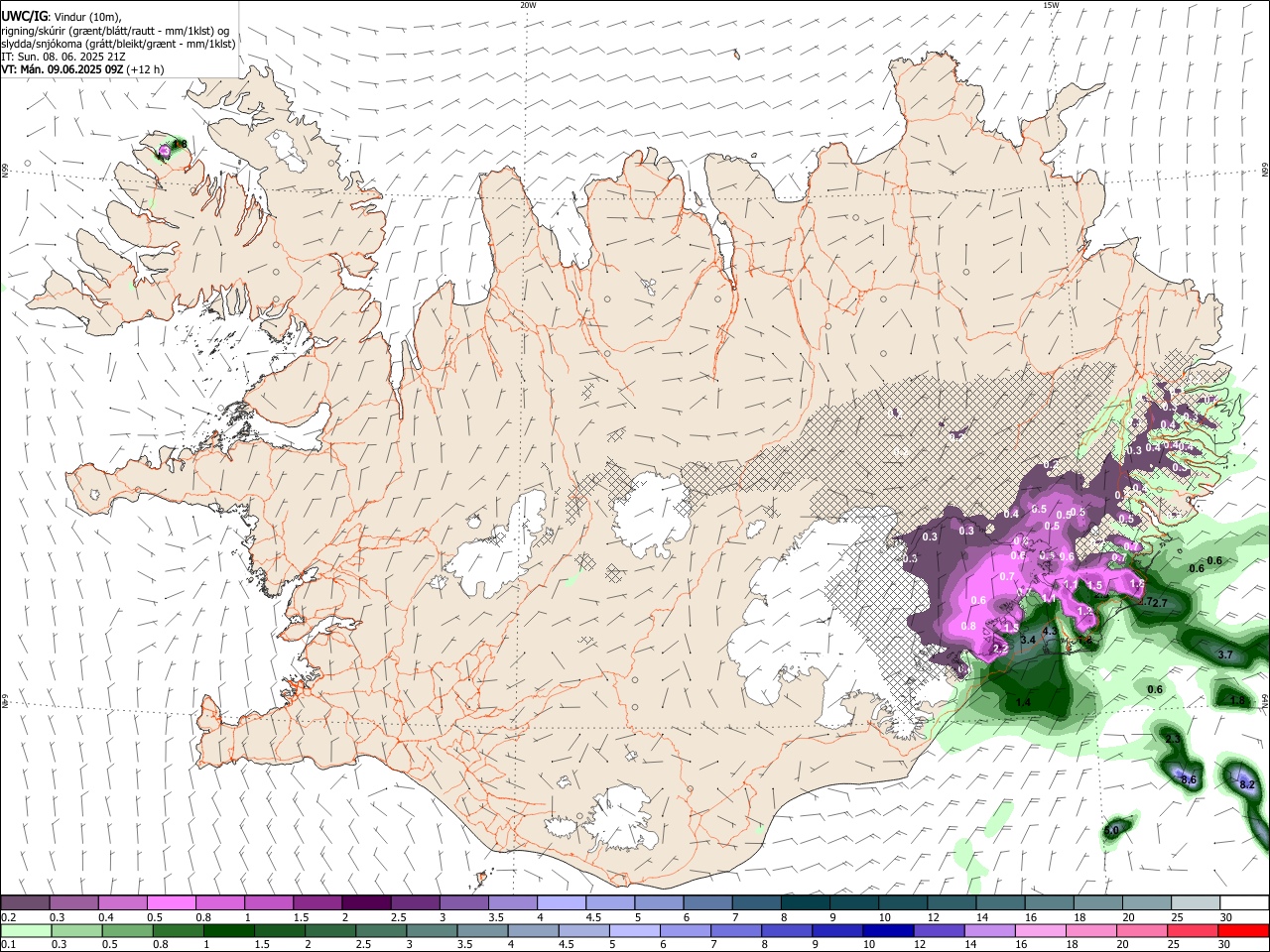The image size is (1270, 952).
Task: Click the 3.4 precipitation value on map
Action: 1028,641
